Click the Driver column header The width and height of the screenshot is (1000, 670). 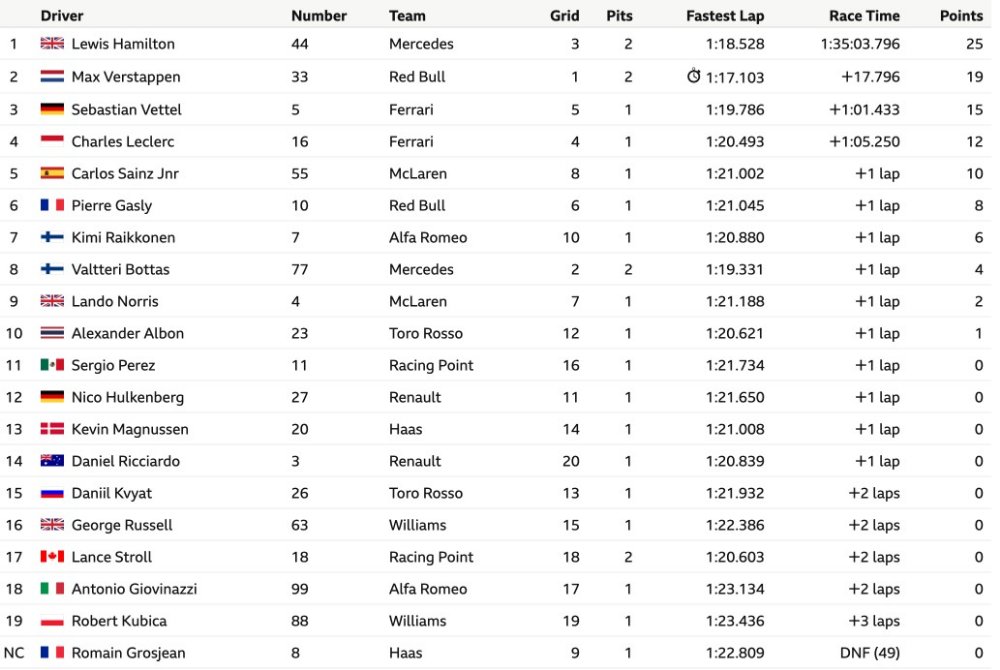[x=62, y=15]
